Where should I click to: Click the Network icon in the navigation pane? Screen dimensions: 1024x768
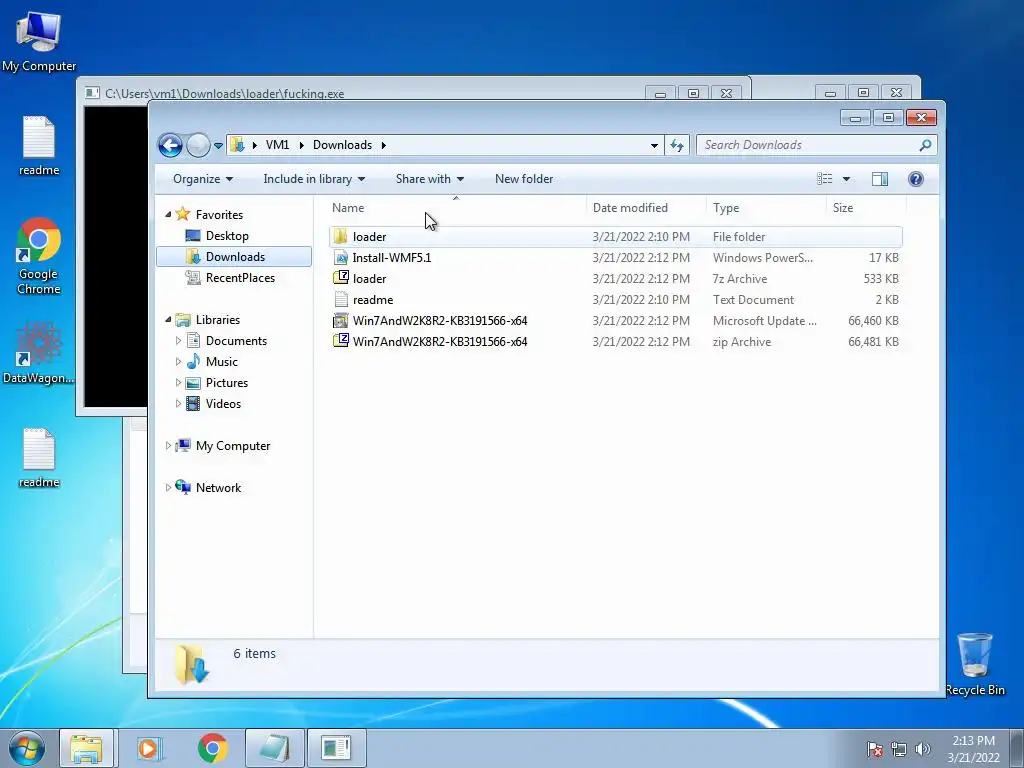coord(183,487)
